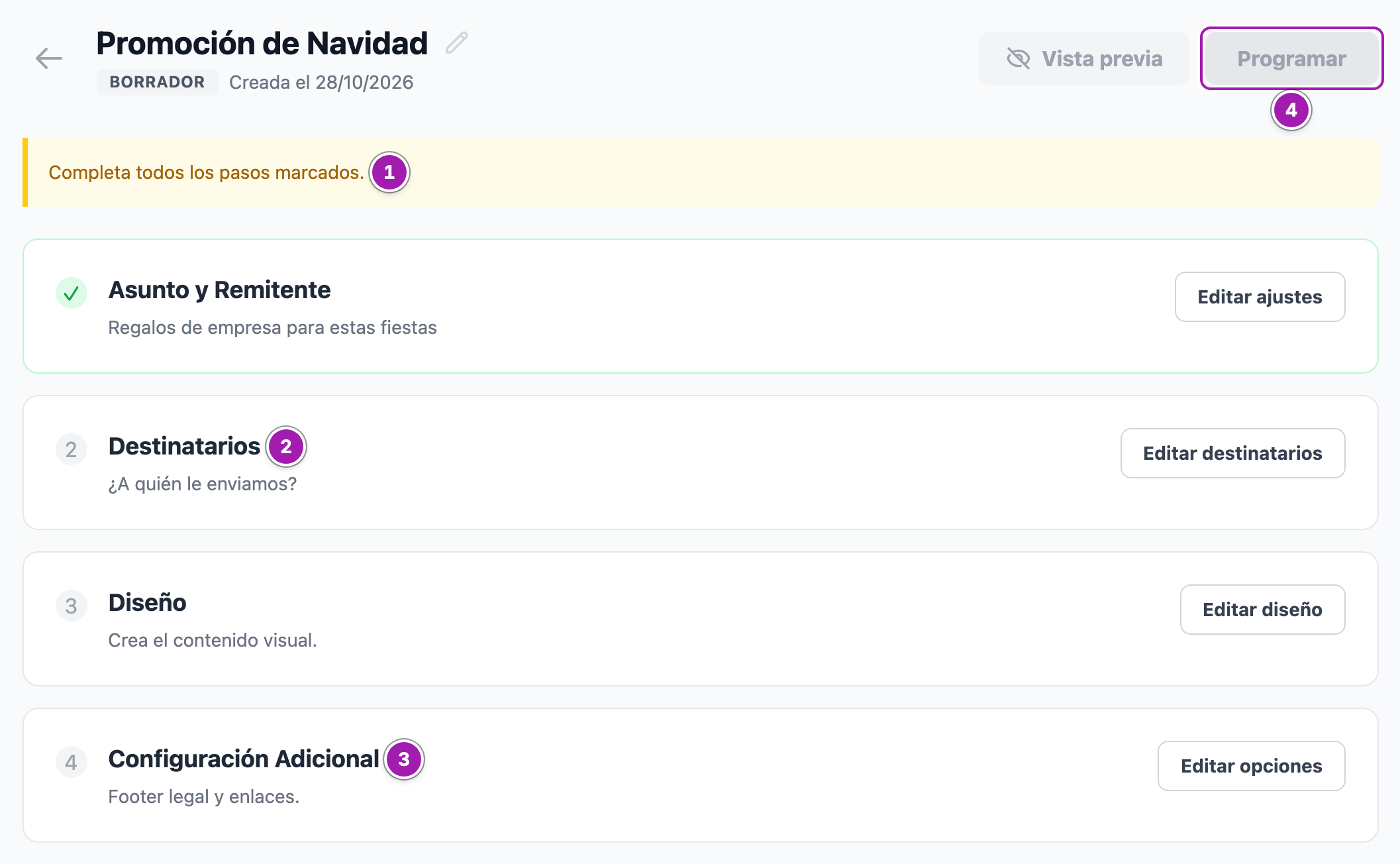The height and width of the screenshot is (864, 1400).
Task: Select annotation marker 2 beside Destinatarios
Action: [286, 447]
